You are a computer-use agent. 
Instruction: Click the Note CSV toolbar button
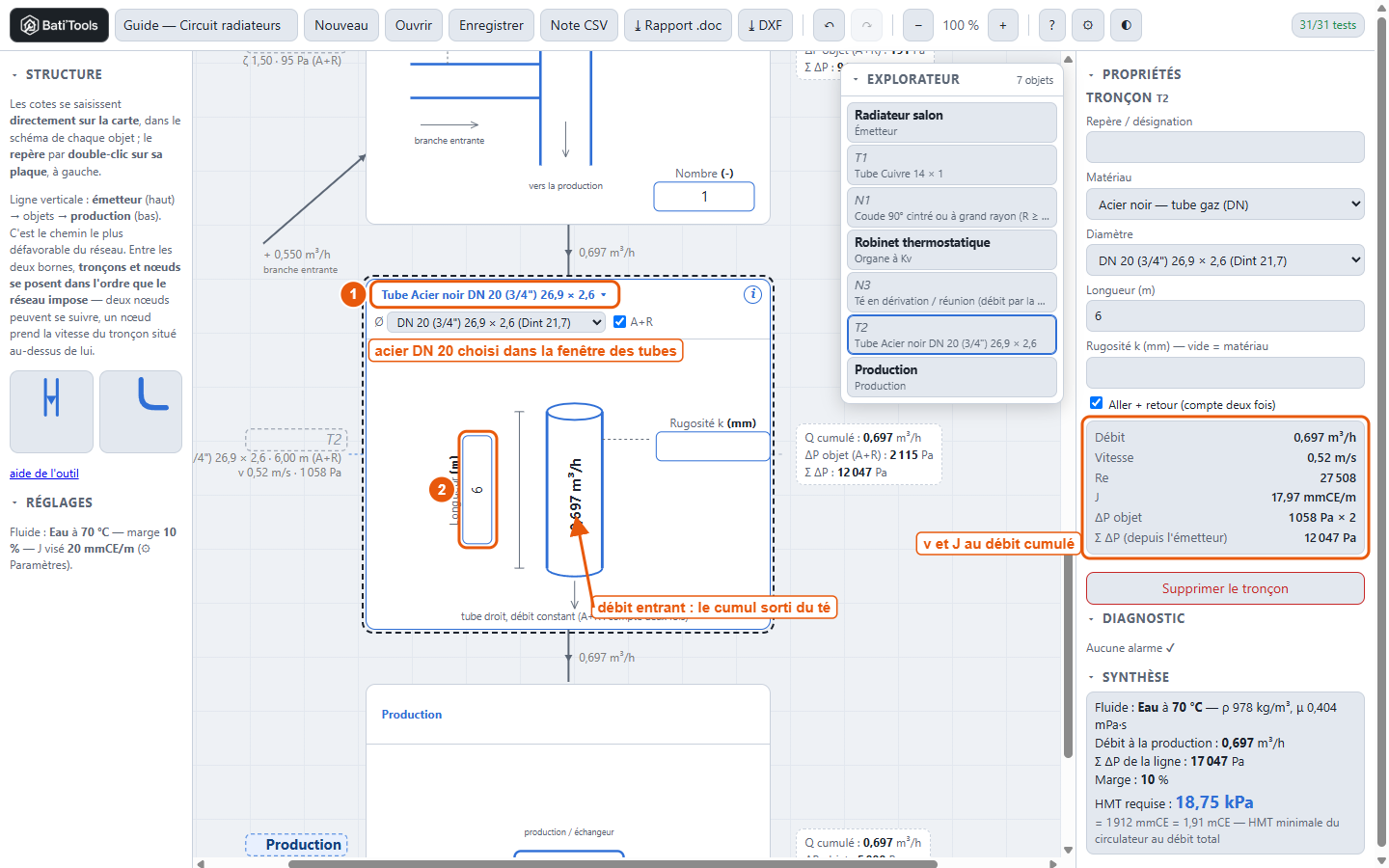[579, 25]
